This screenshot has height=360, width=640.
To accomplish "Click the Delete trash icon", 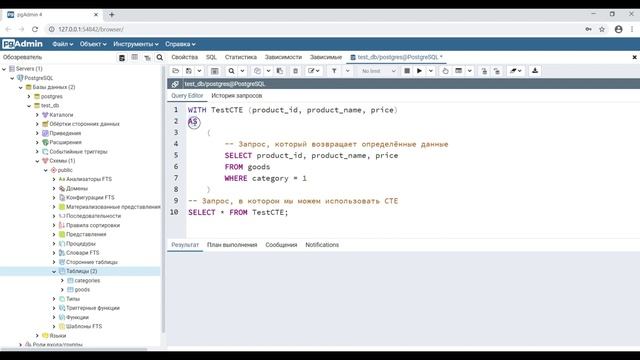I will pos(295,71).
